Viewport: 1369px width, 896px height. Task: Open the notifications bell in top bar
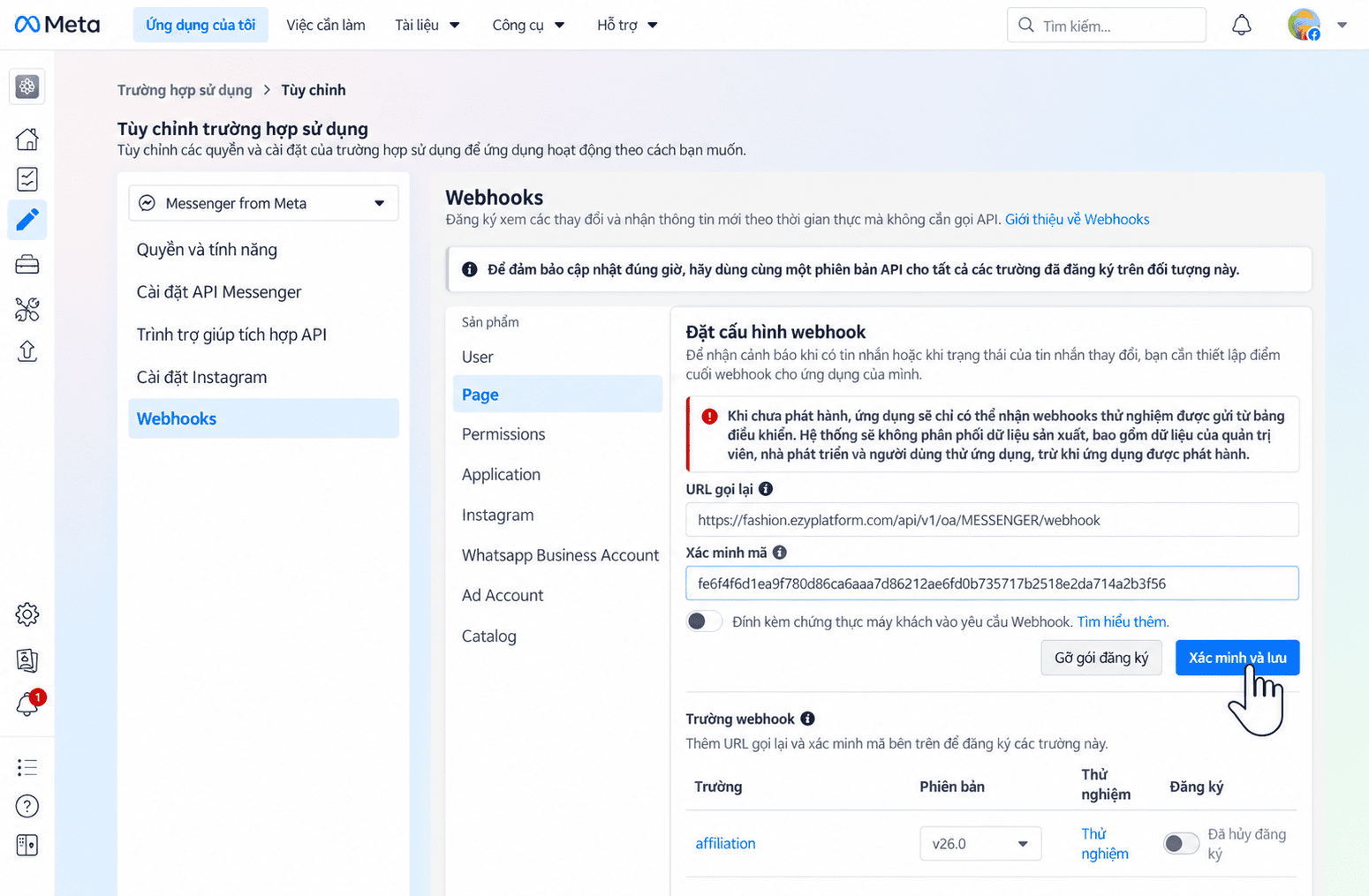1241,25
